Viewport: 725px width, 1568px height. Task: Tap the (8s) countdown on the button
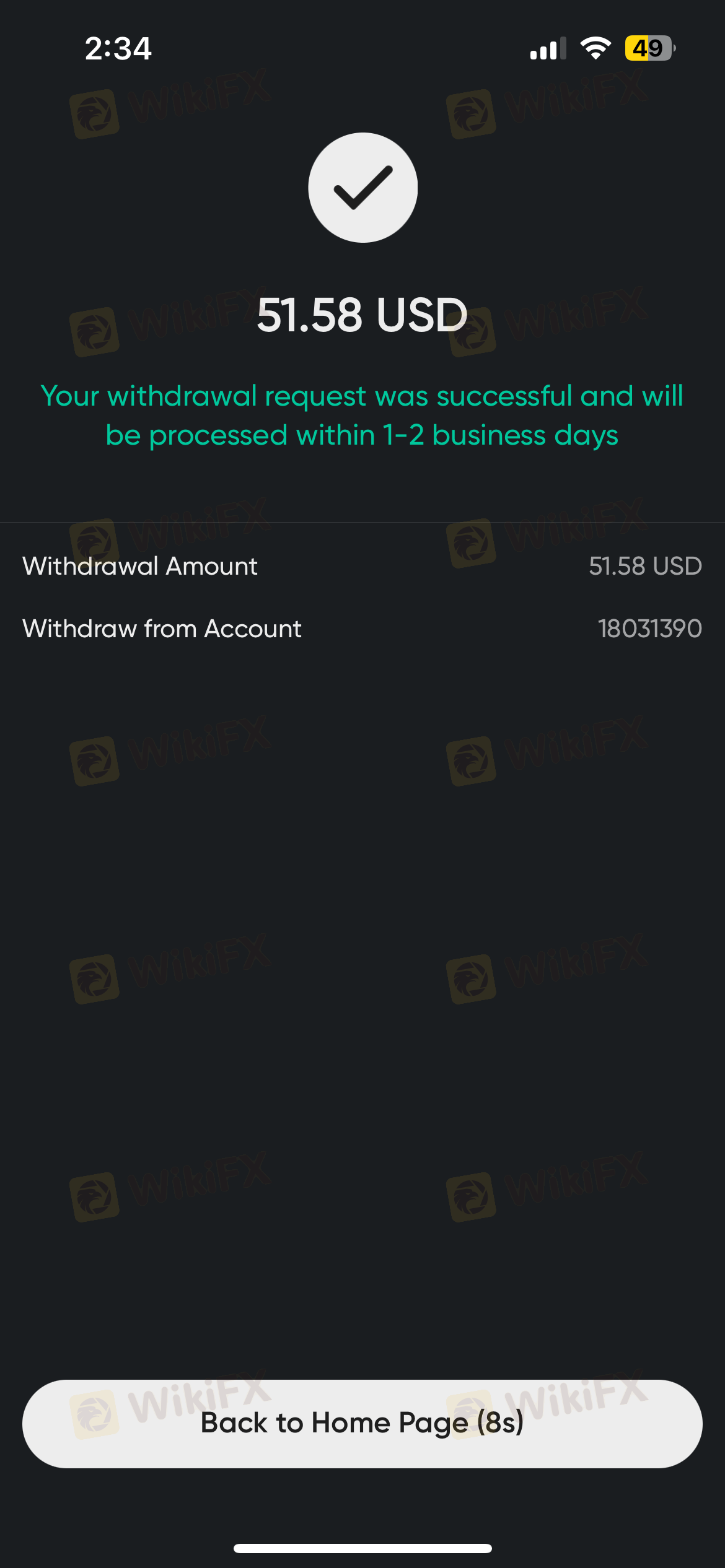501,1423
